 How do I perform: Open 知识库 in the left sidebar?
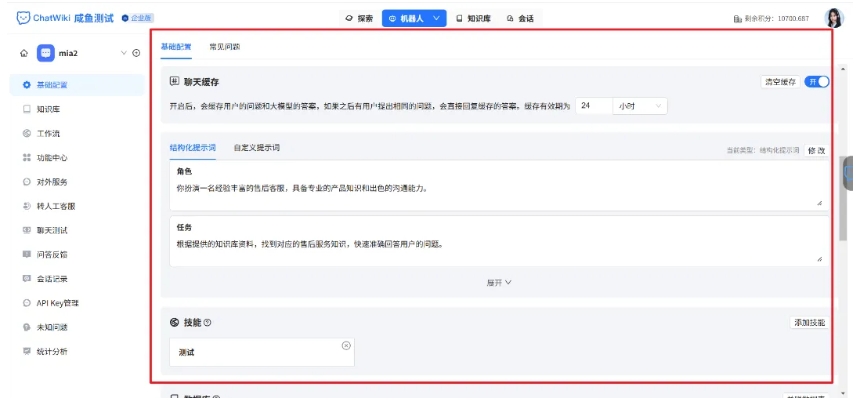[x=50, y=109]
